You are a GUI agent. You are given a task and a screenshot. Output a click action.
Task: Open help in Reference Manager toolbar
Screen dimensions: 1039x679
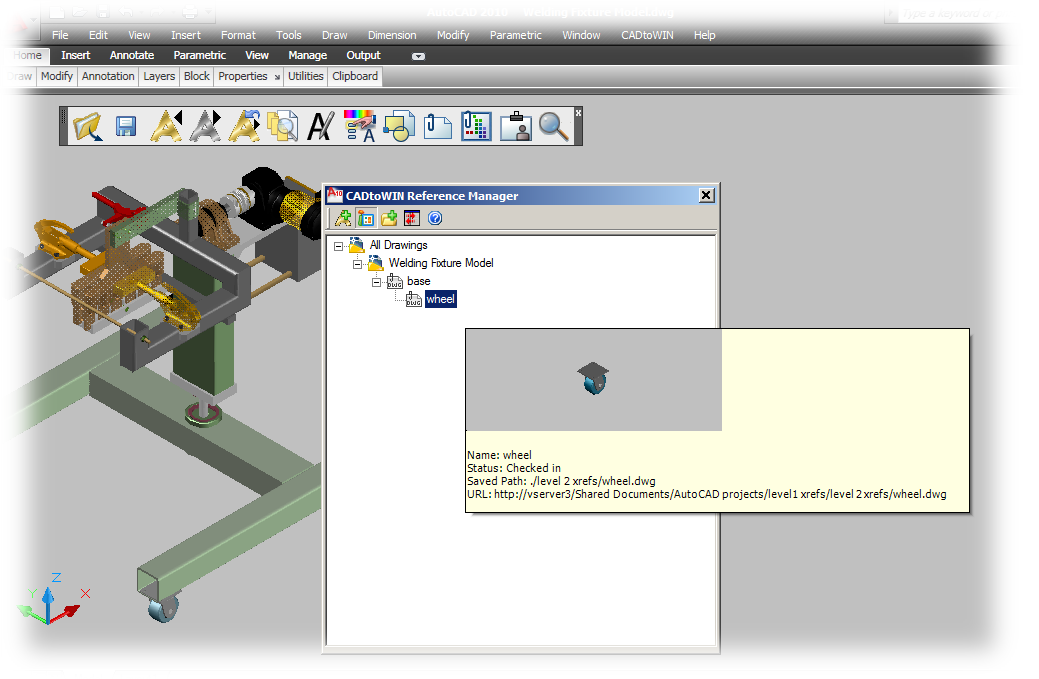pos(435,218)
